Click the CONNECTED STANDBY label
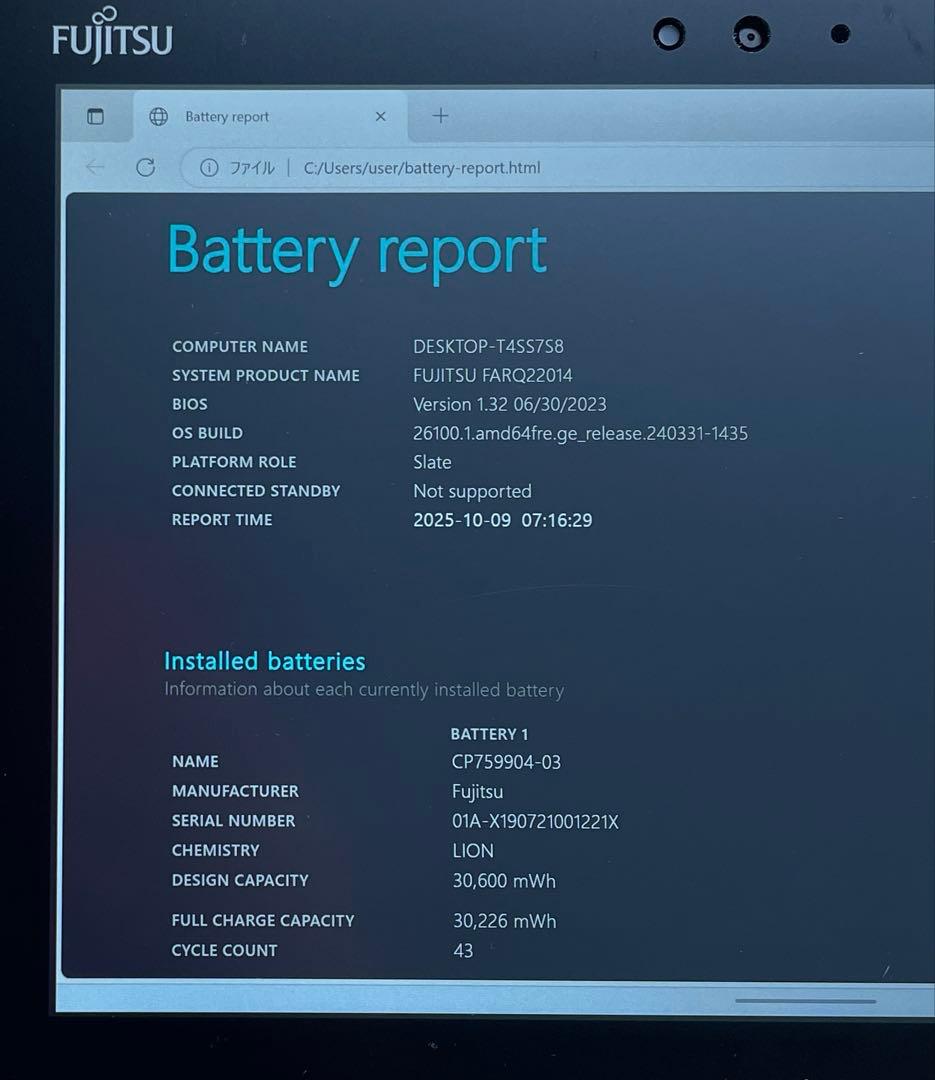The image size is (935, 1080). coord(256,491)
